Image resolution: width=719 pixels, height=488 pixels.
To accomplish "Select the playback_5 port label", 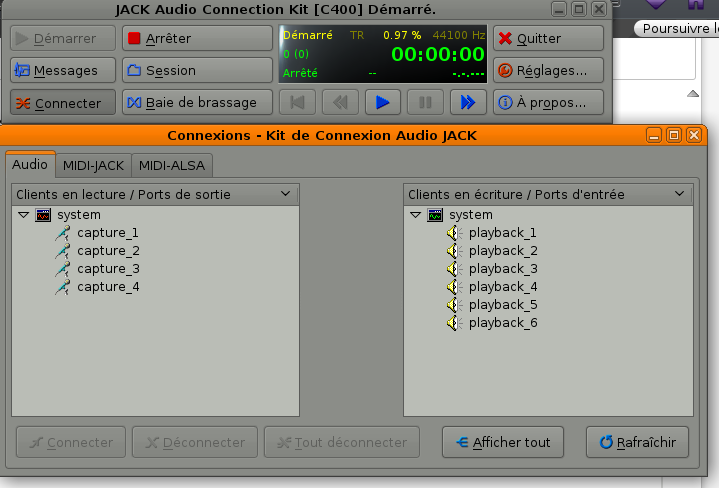I will 503,305.
